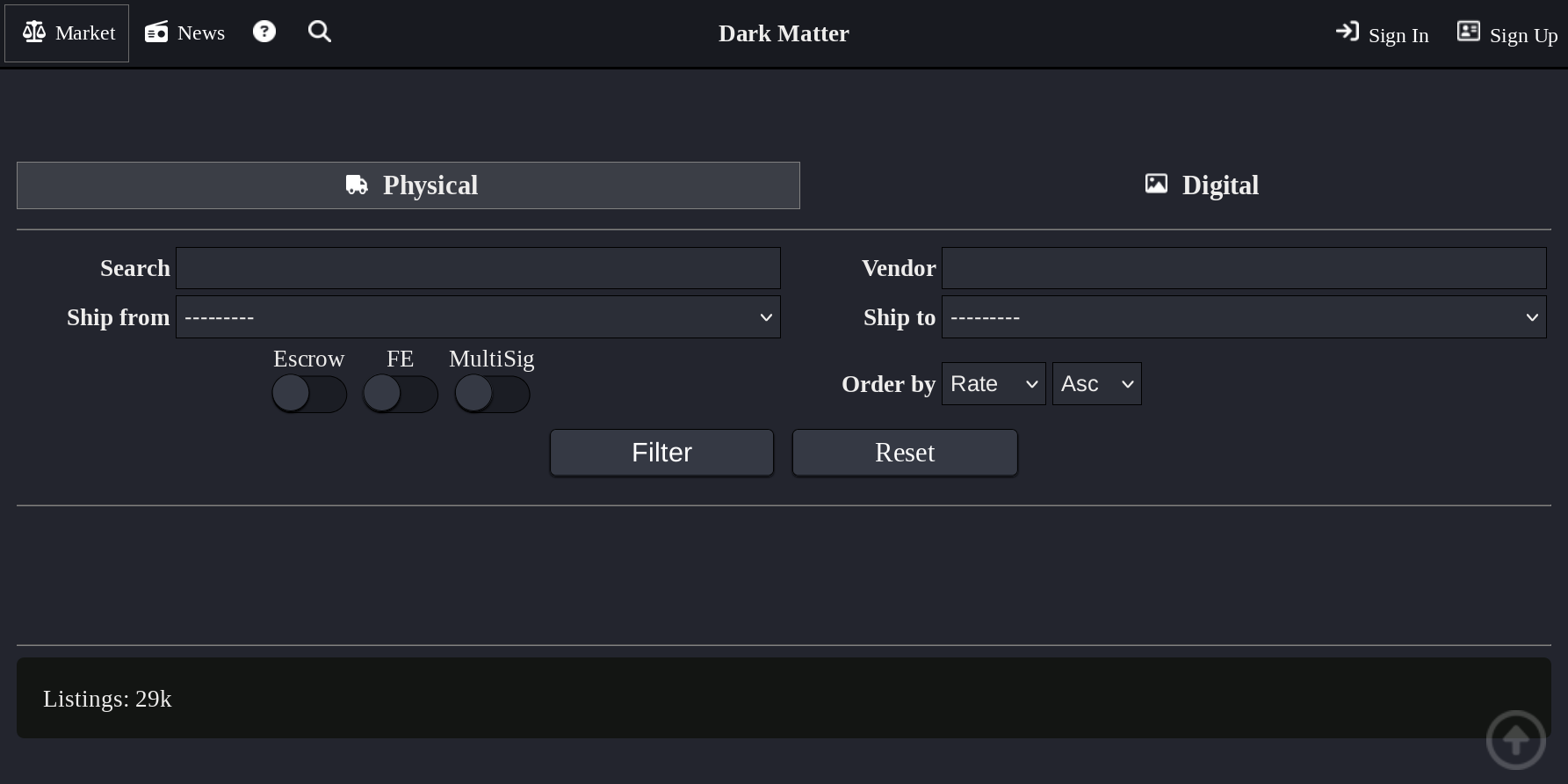Click the Sign In arrow icon
1568x784 pixels.
point(1347,31)
